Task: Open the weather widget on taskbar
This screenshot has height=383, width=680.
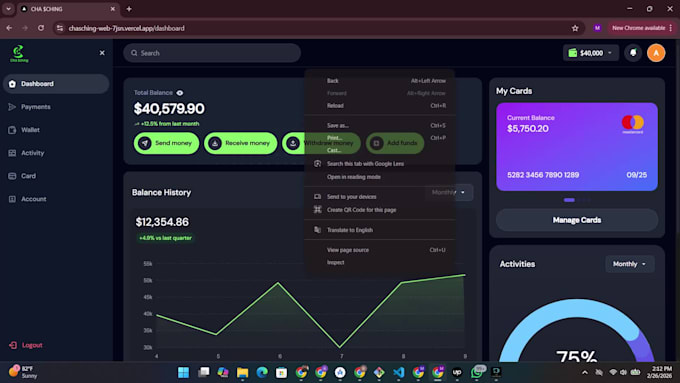Action: click(x=23, y=372)
